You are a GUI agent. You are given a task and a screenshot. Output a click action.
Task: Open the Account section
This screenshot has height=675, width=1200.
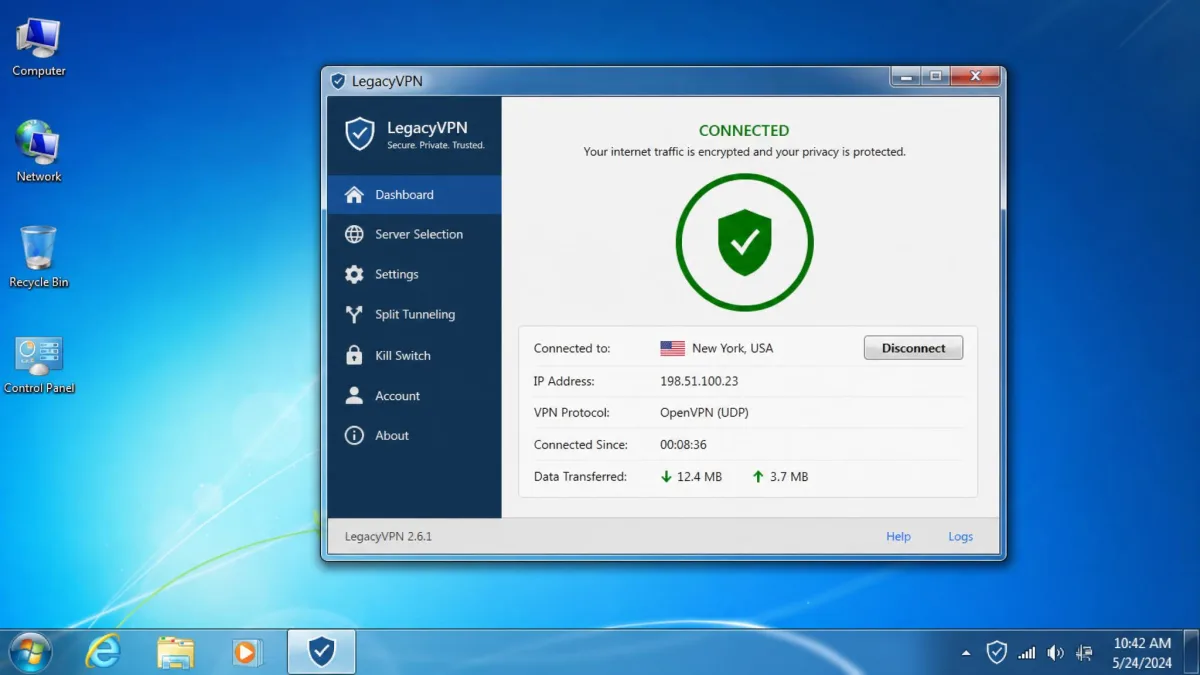point(414,396)
